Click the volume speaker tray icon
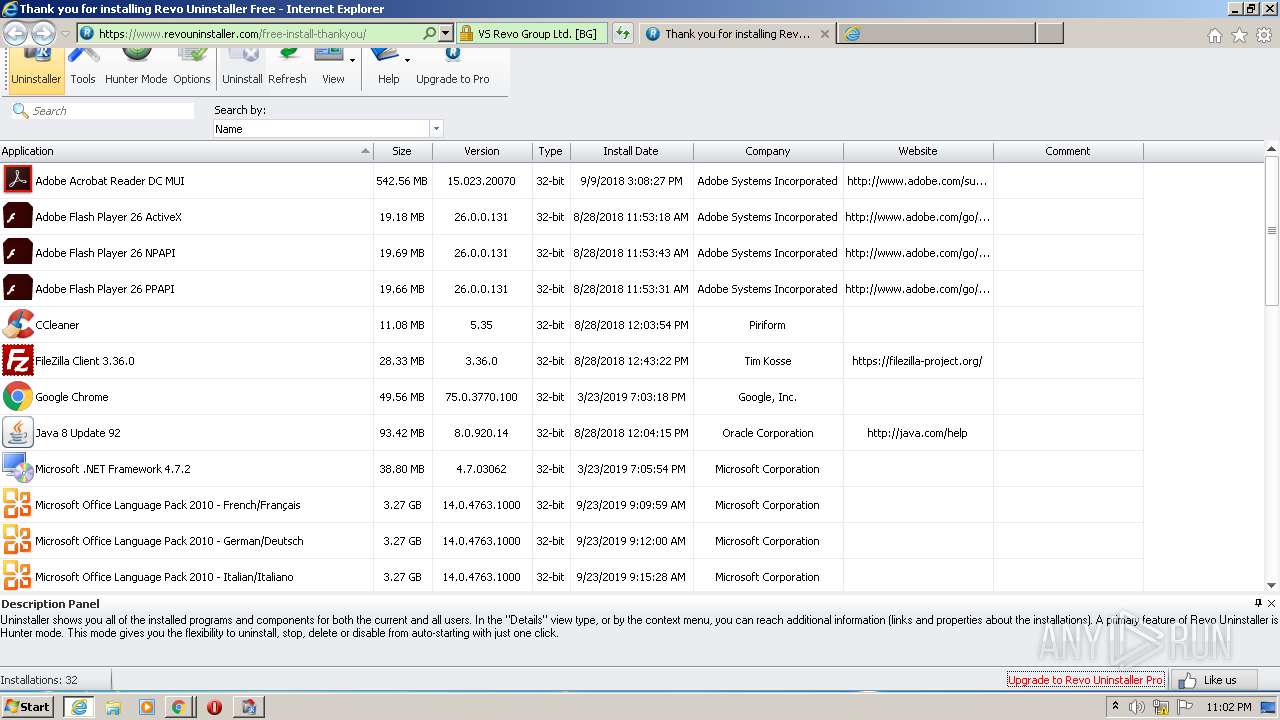Screen dimensions: 1280x720 tap(1137, 707)
